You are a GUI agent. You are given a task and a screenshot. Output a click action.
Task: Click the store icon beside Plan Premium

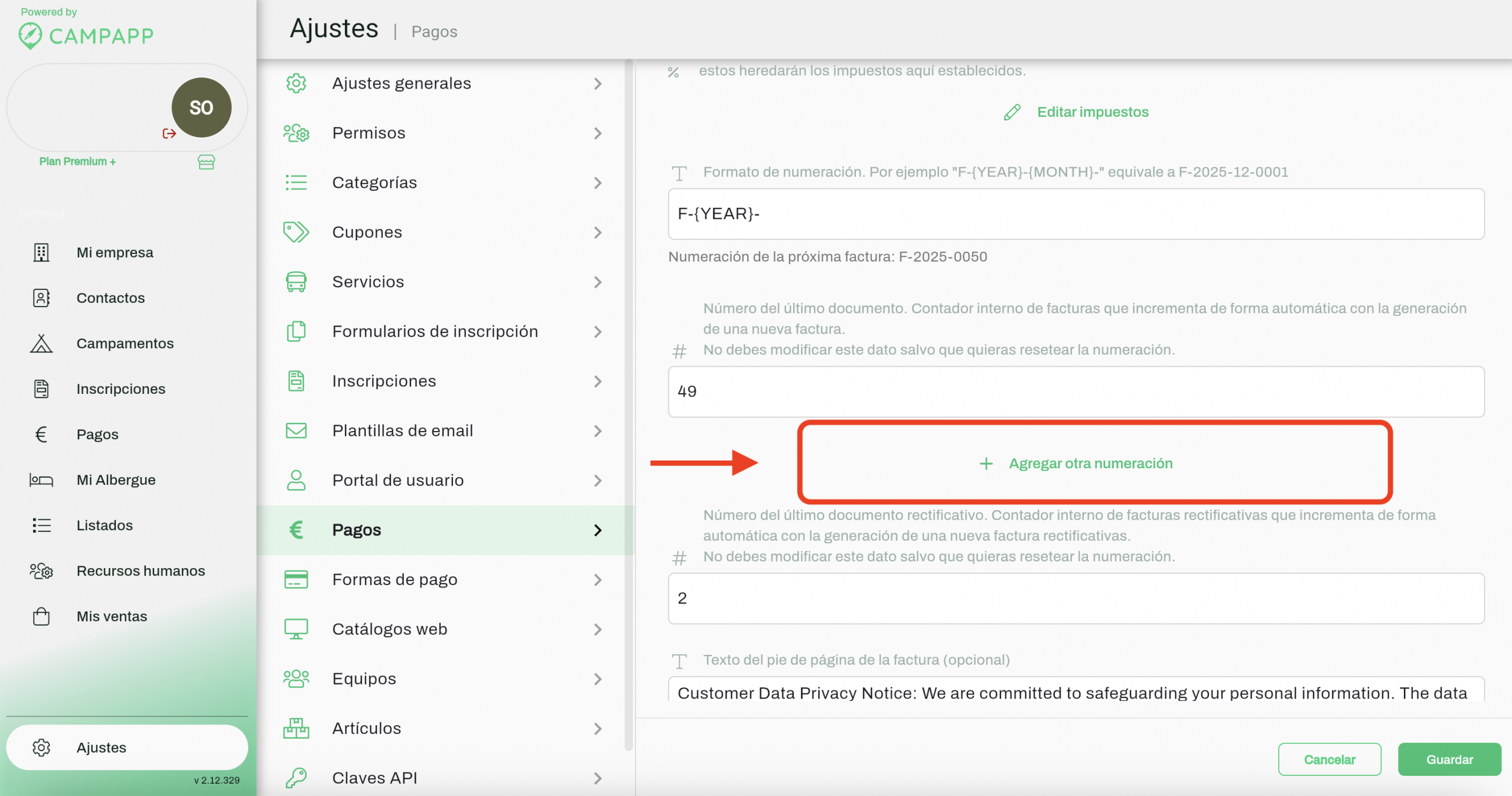click(206, 162)
